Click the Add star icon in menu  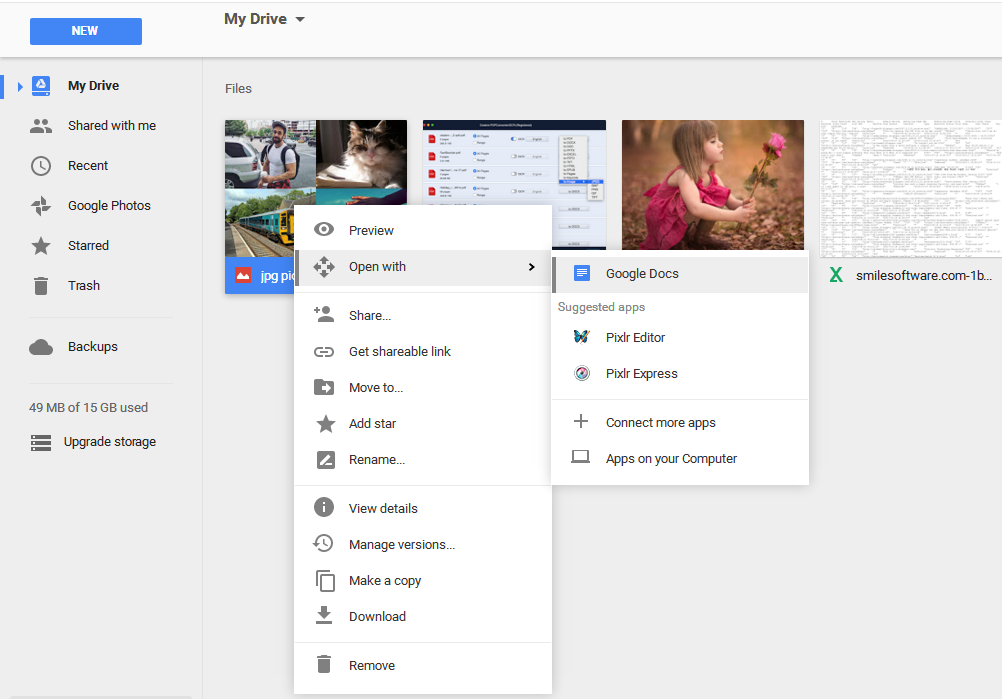pyautogui.click(x=325, y=424)
